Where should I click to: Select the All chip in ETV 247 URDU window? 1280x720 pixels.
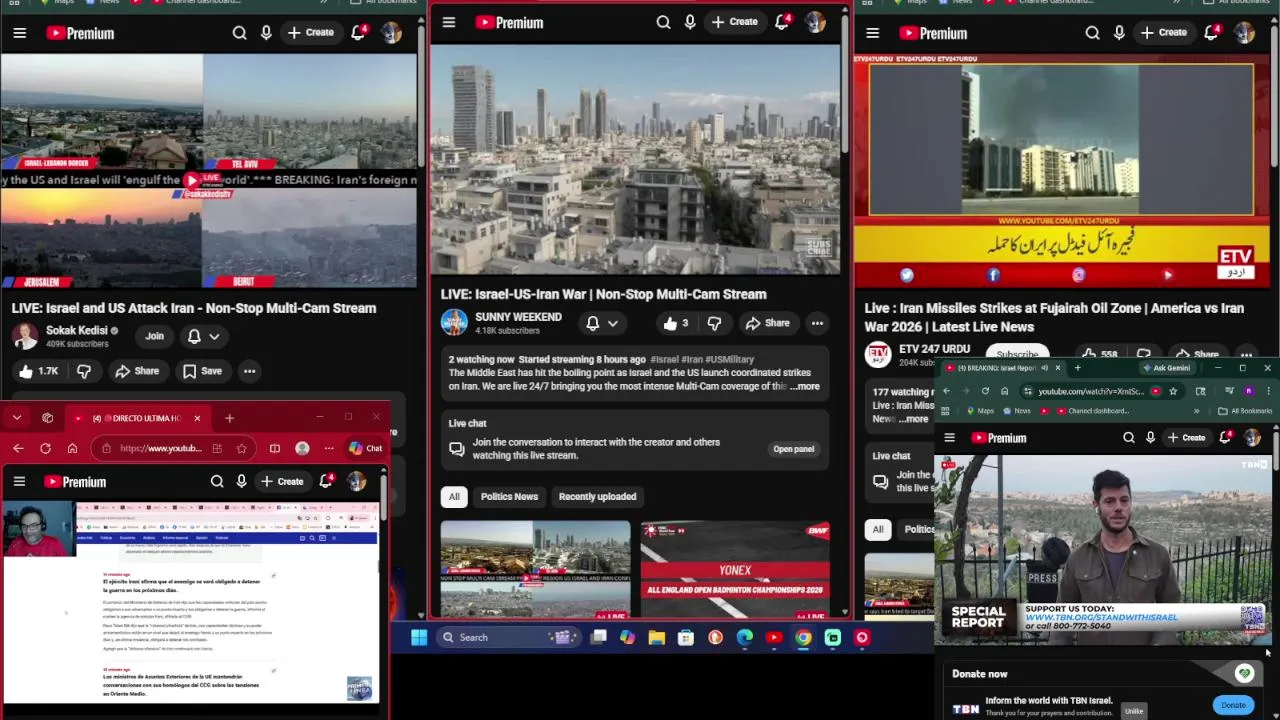click(x=877, y=529)
